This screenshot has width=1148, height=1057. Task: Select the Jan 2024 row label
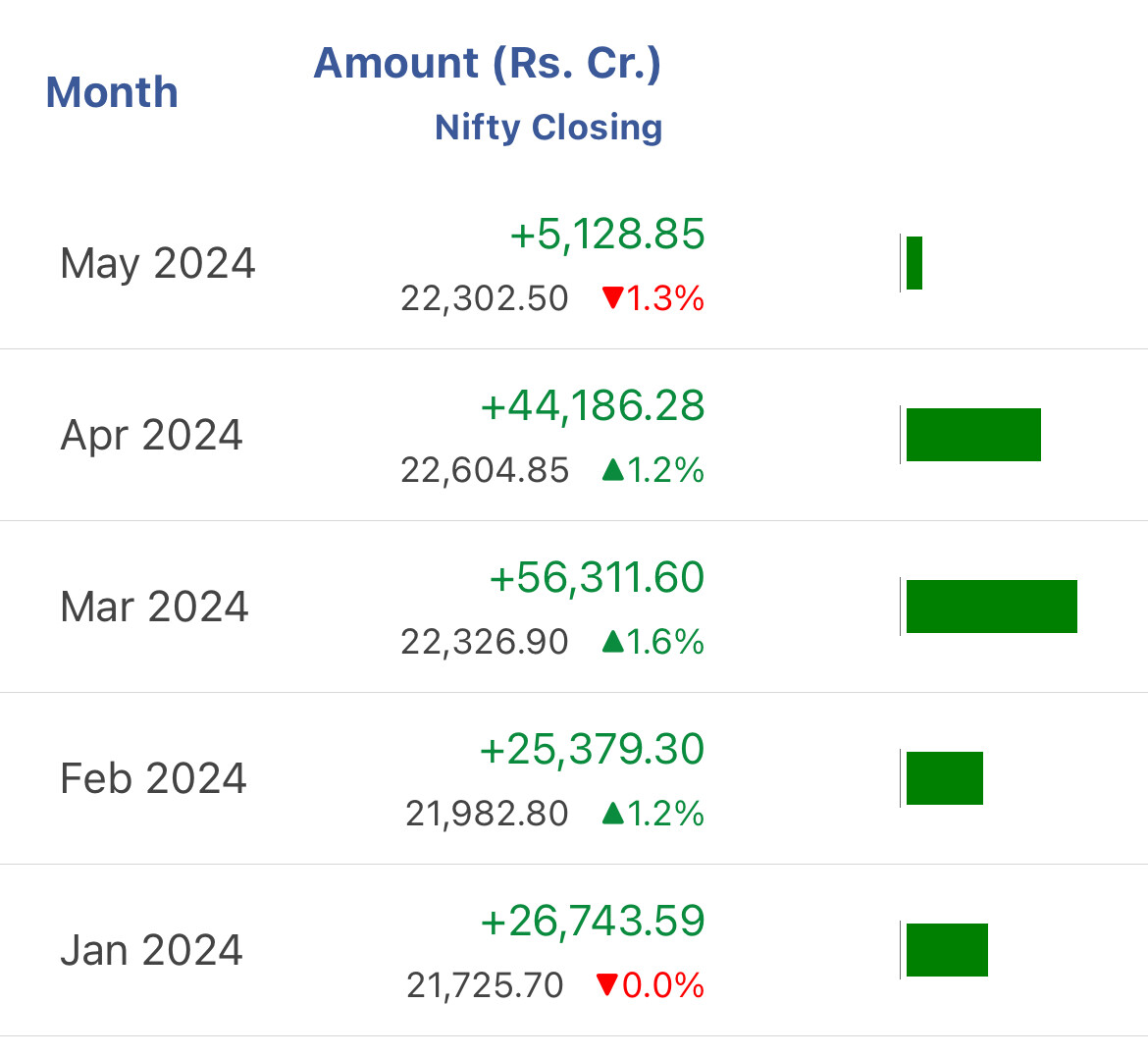pos(152,951)
